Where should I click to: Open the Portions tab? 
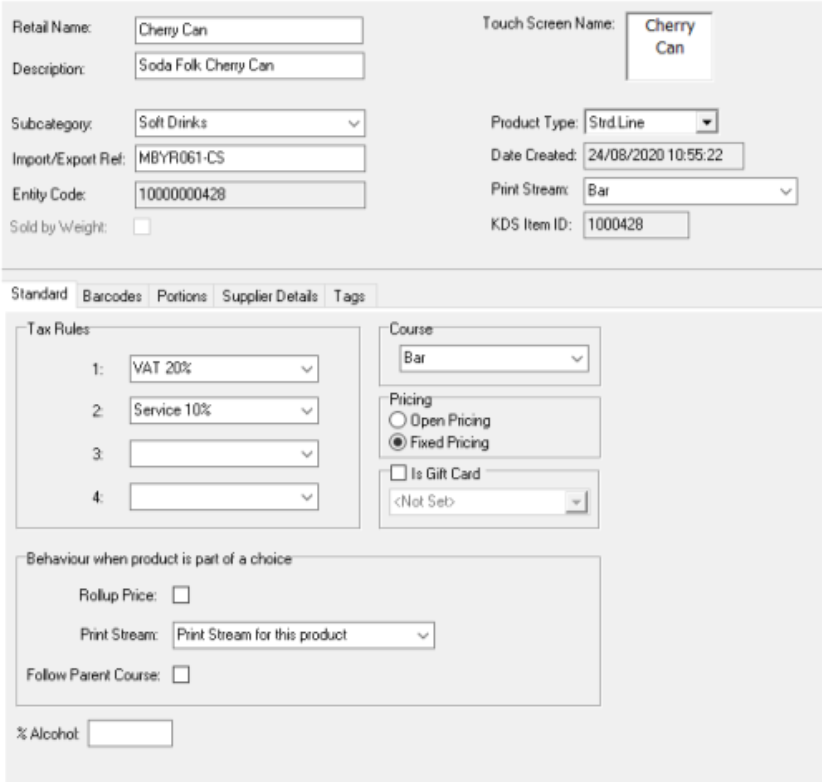click(182, 296)
